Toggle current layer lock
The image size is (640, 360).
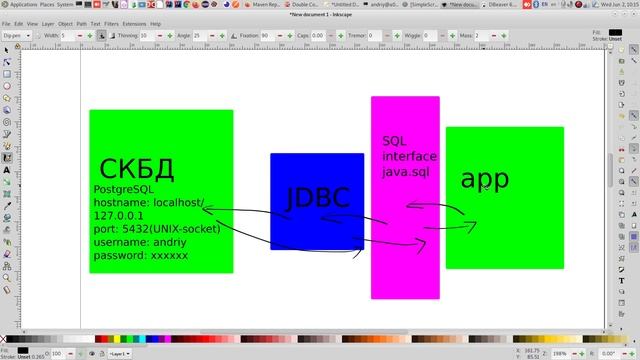[x=102, y=353]
